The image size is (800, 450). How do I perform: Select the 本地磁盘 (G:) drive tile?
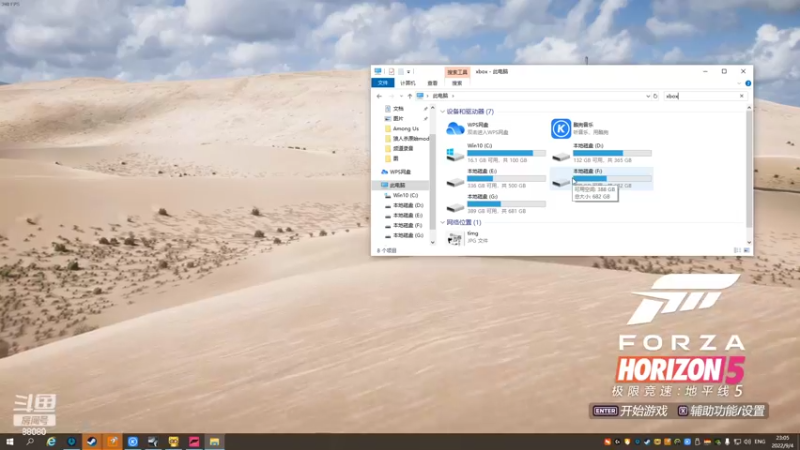[x=496, y=204]
